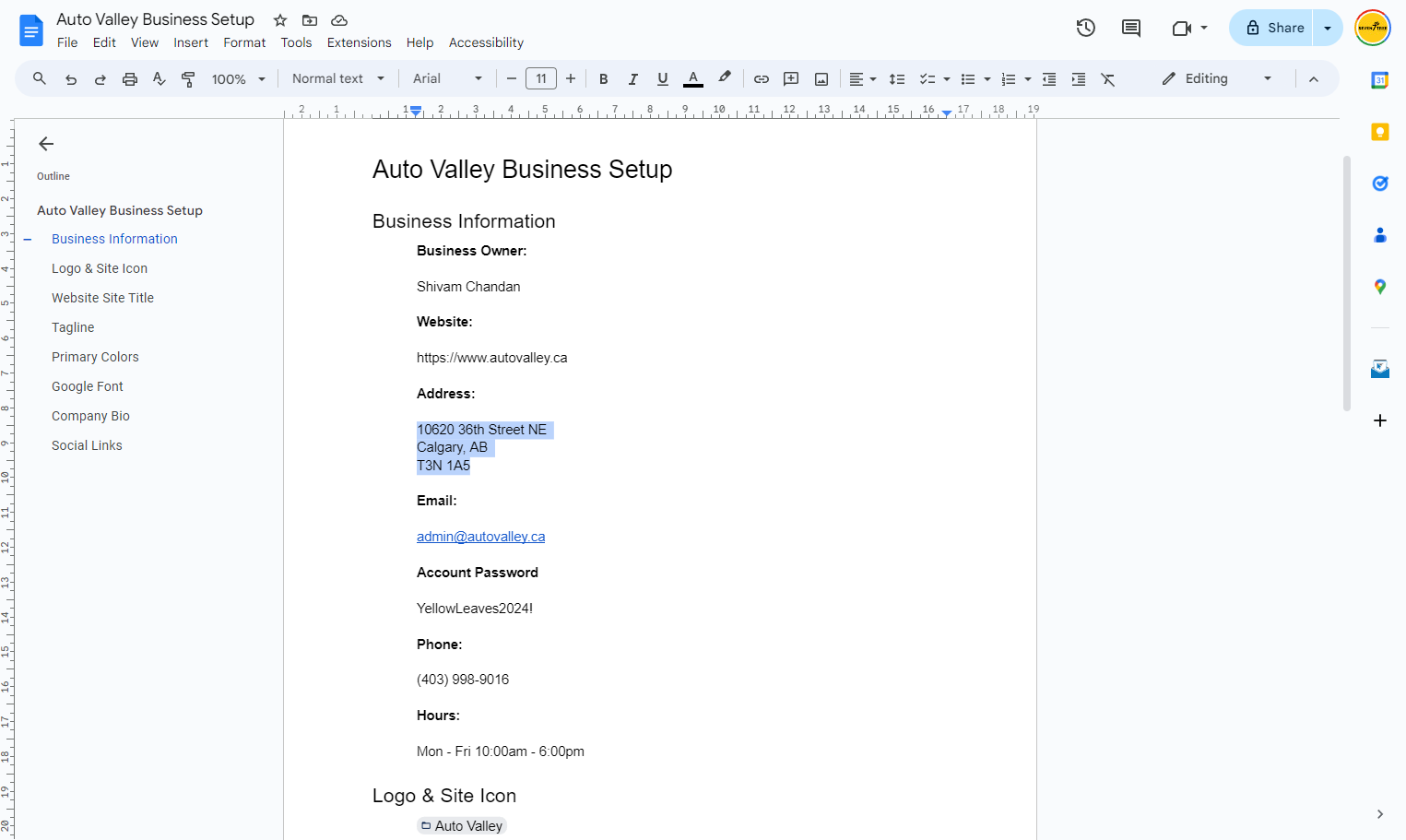Open Google Maps side panel
The width and height of the screenshot is (1406, 840).
click(x=1380, y=287)
